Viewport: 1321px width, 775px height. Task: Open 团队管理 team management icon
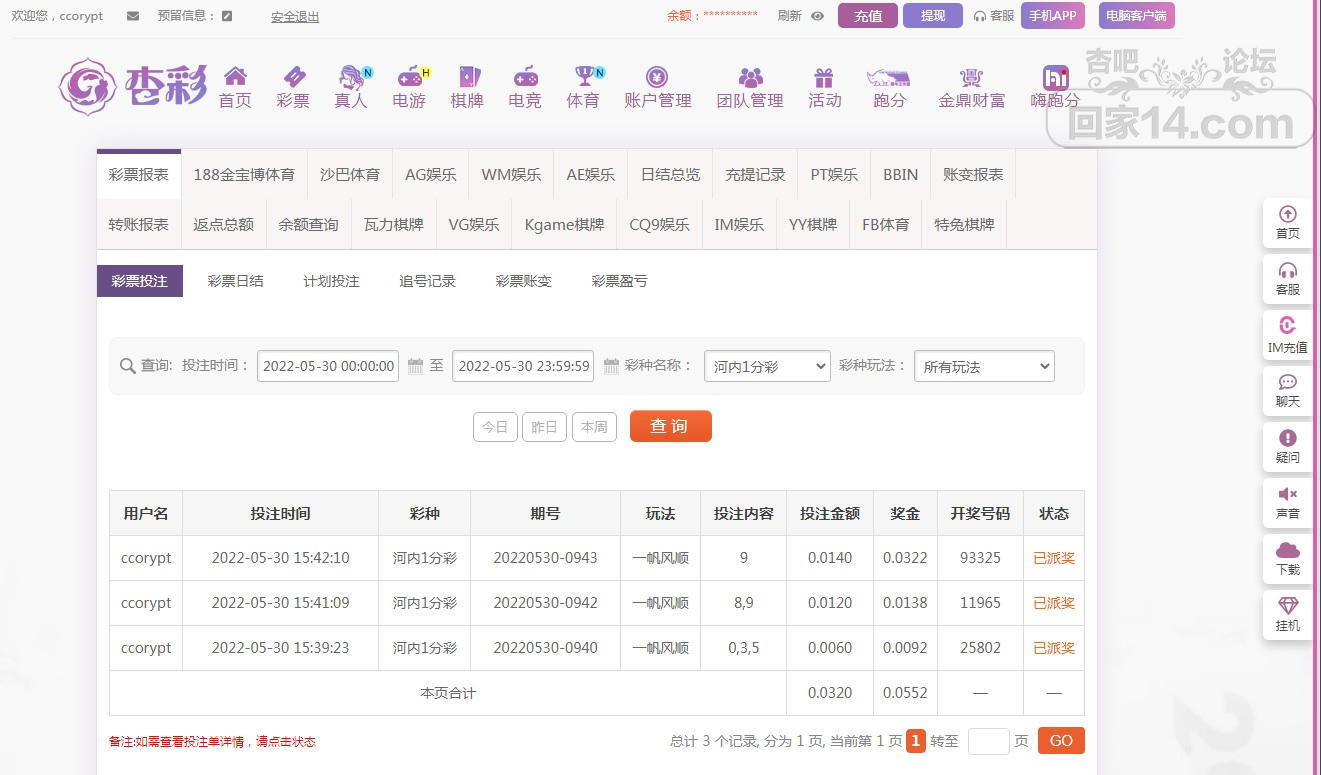click(x=750, y=77)
